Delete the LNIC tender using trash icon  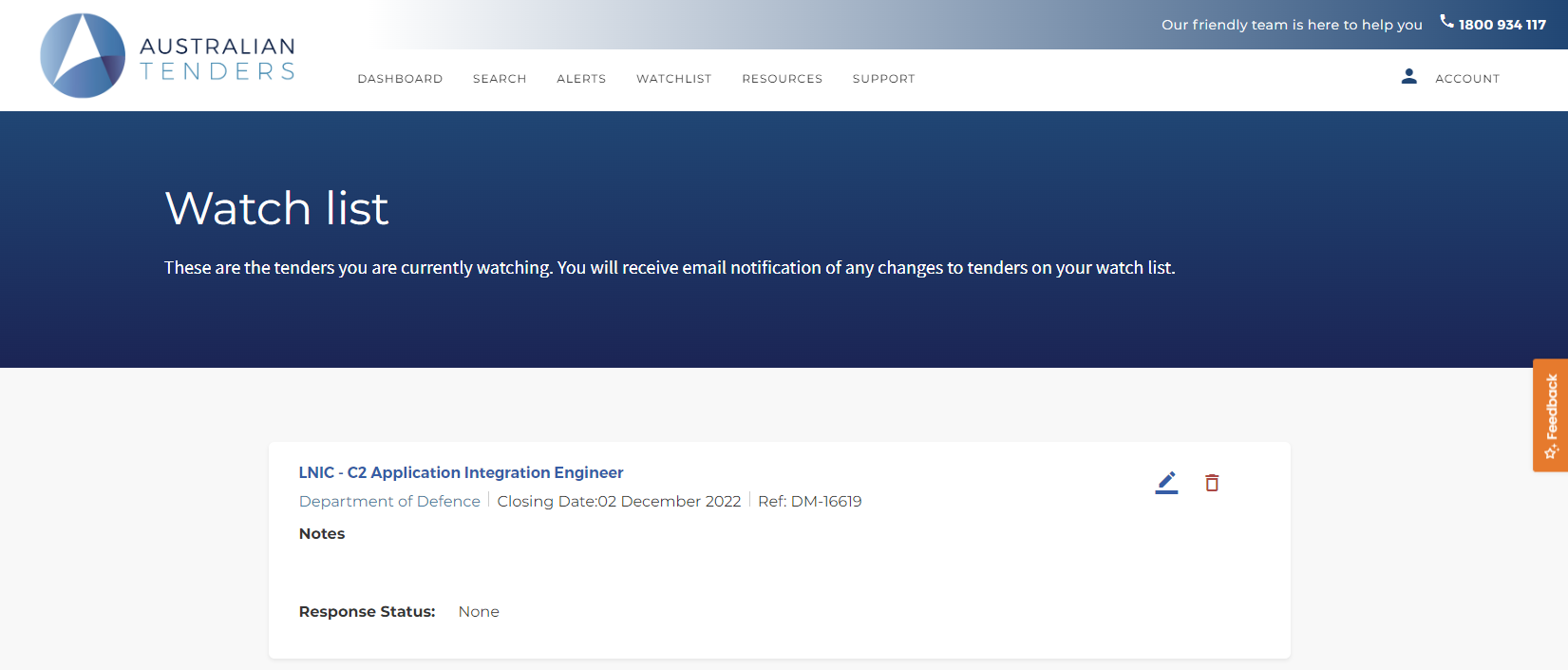tap(1212, 483)
